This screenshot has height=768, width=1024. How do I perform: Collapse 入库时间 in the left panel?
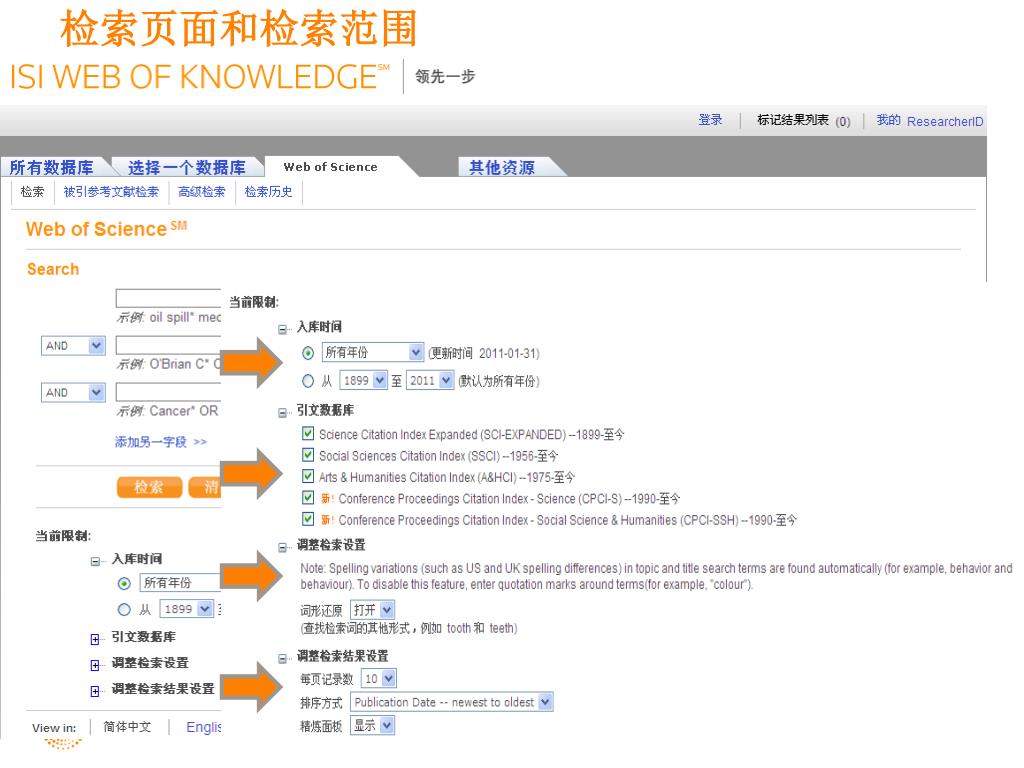[96, 561]
